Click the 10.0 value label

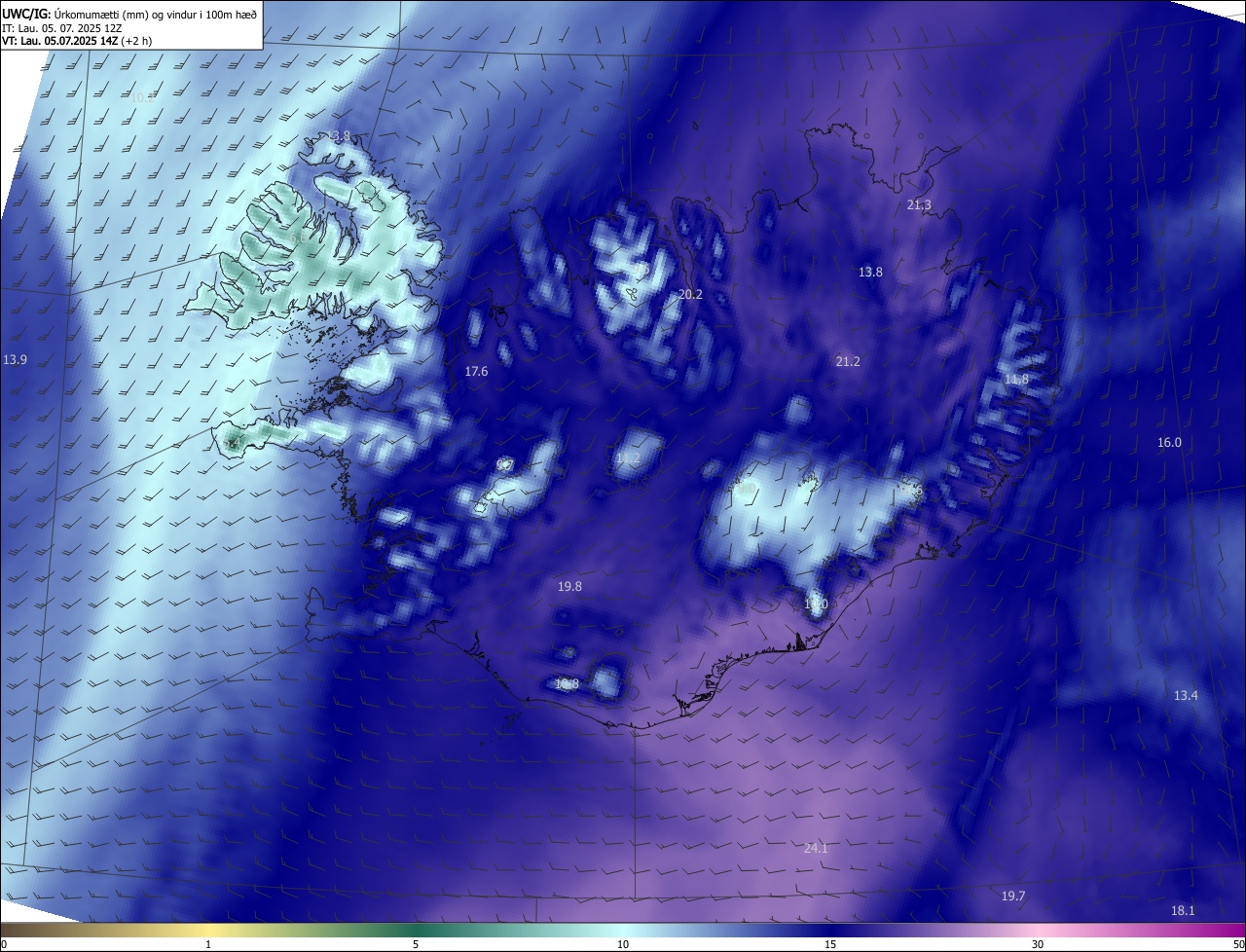tap(816, 605)
